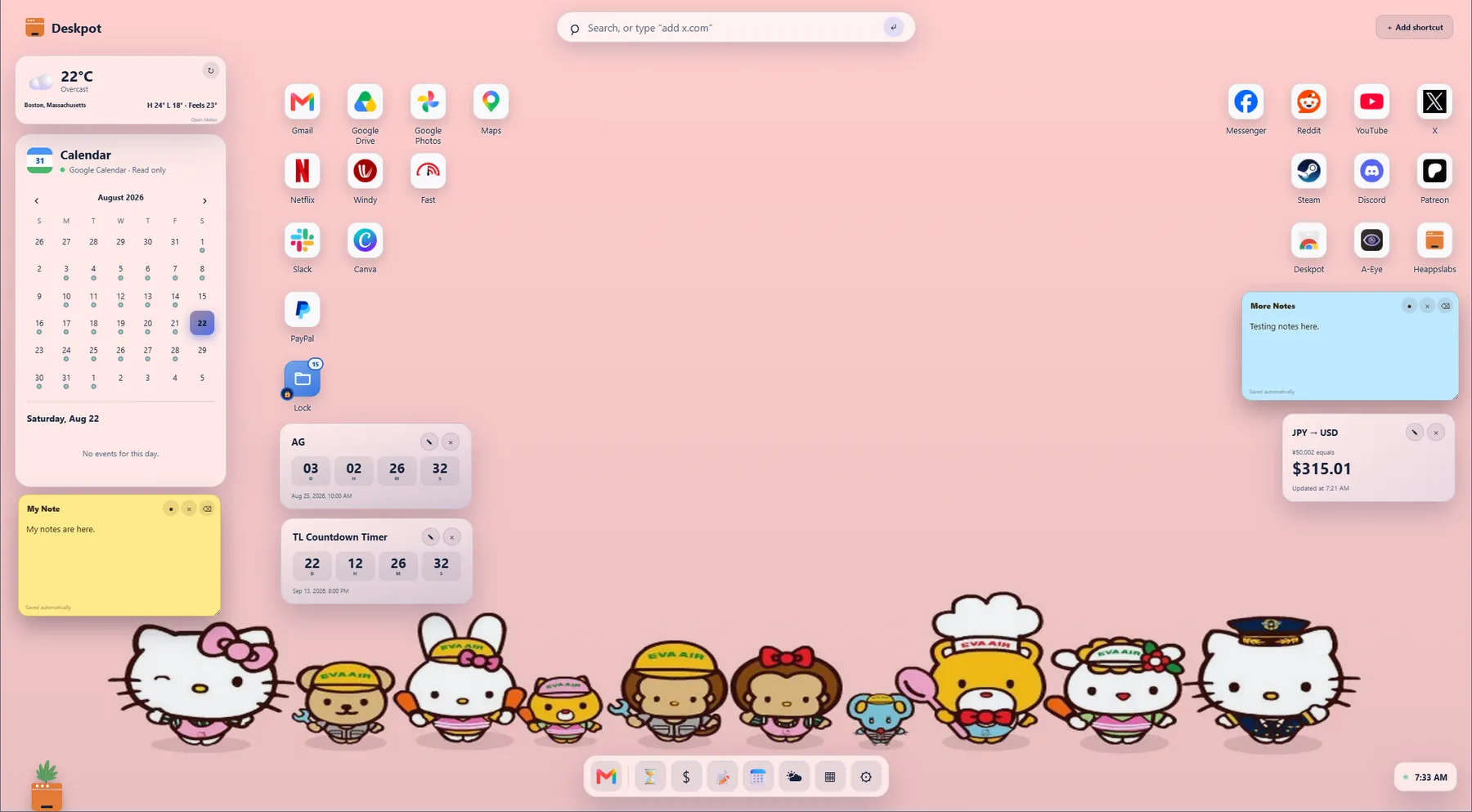Open the Lock folder with 15 items
The width and height of the screenshot is (1472, 812).
(302, 379)
